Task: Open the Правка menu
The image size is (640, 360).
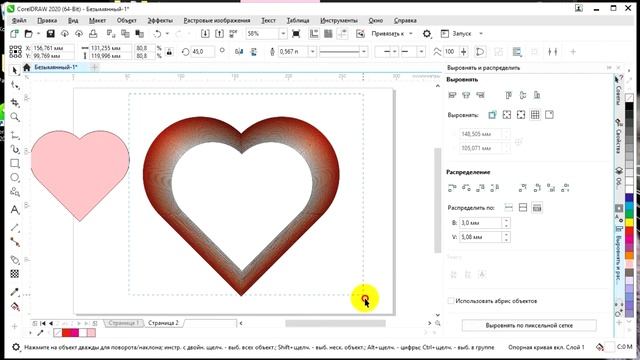Action: (x=47, y=20)
